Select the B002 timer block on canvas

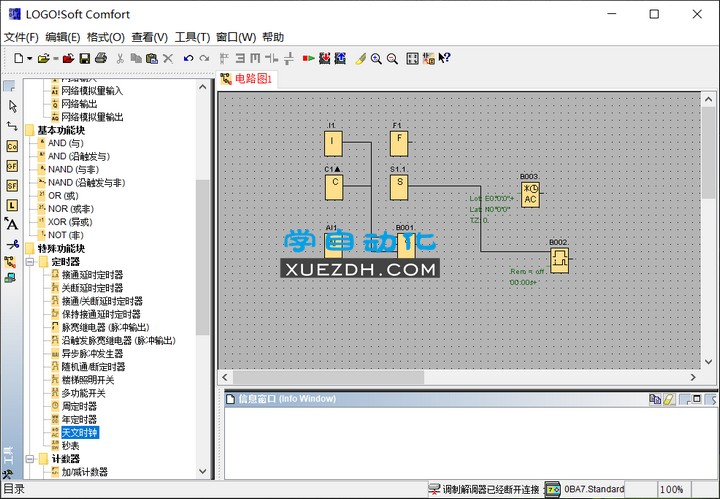point(559,260)
